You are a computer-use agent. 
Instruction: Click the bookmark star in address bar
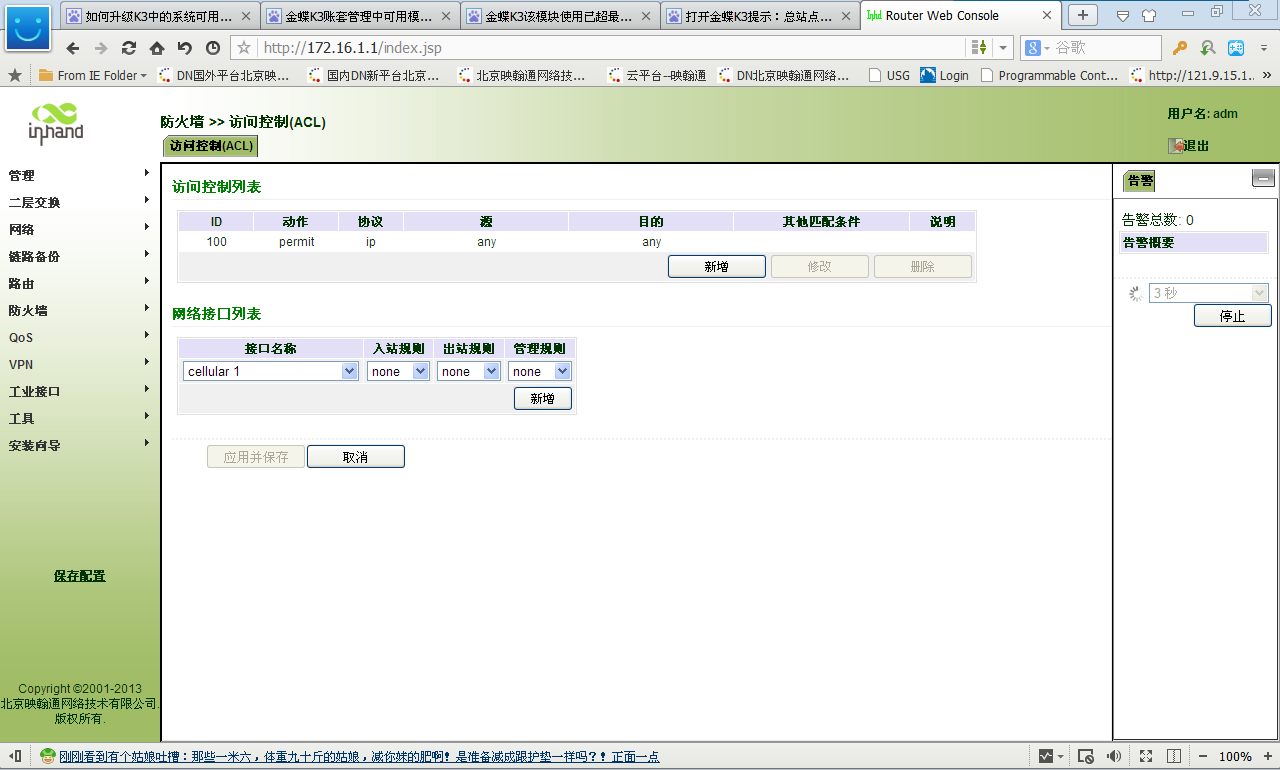tap(244, 48)
